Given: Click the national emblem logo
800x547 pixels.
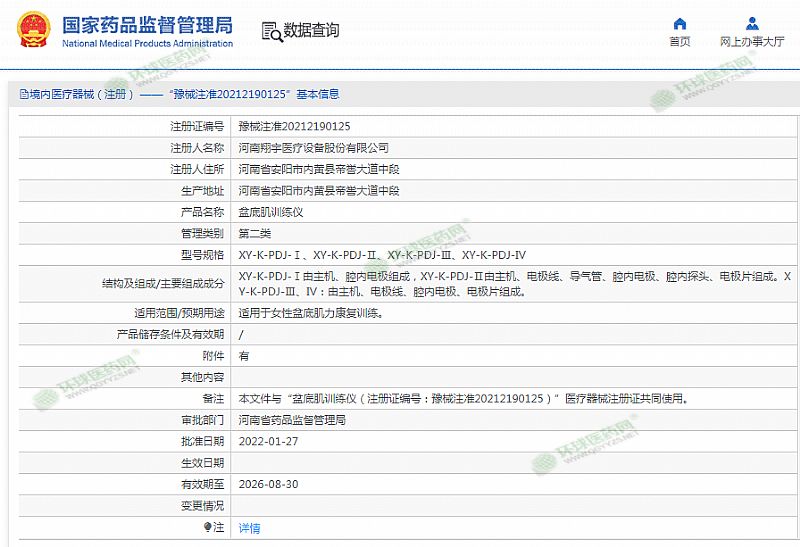Looking at the screenshot, I should pos(34,31).
